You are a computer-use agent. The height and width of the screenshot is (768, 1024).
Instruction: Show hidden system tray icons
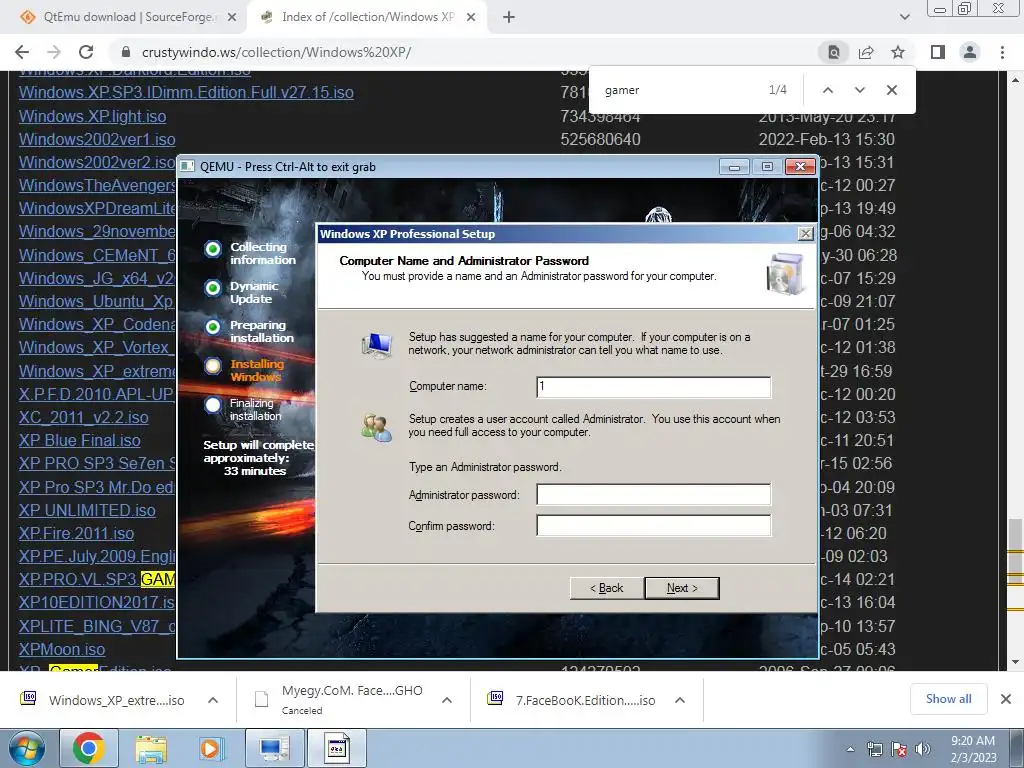pyautogui.click(x=850, y=749)
